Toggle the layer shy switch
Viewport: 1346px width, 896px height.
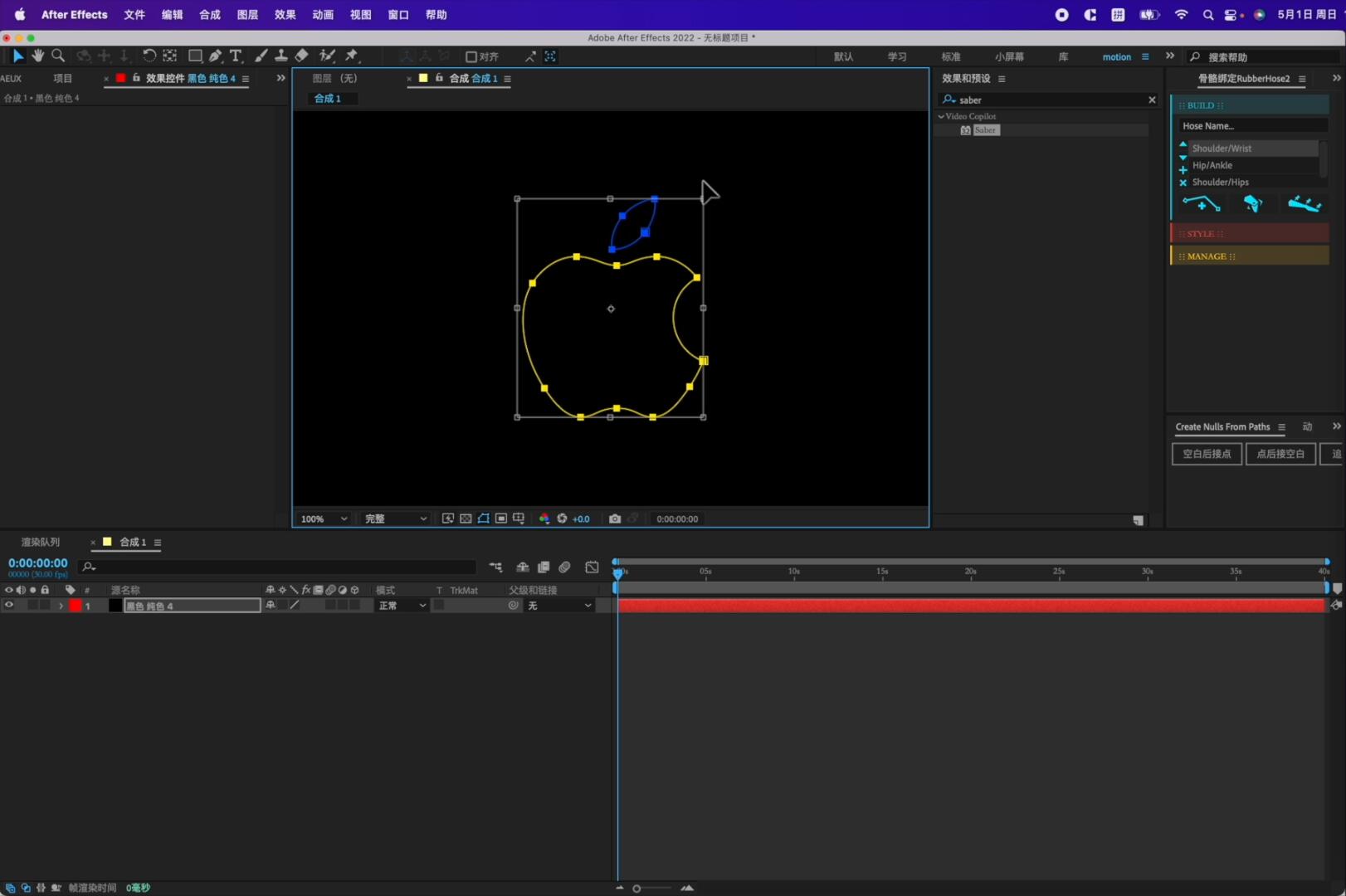tap(271, 606)
